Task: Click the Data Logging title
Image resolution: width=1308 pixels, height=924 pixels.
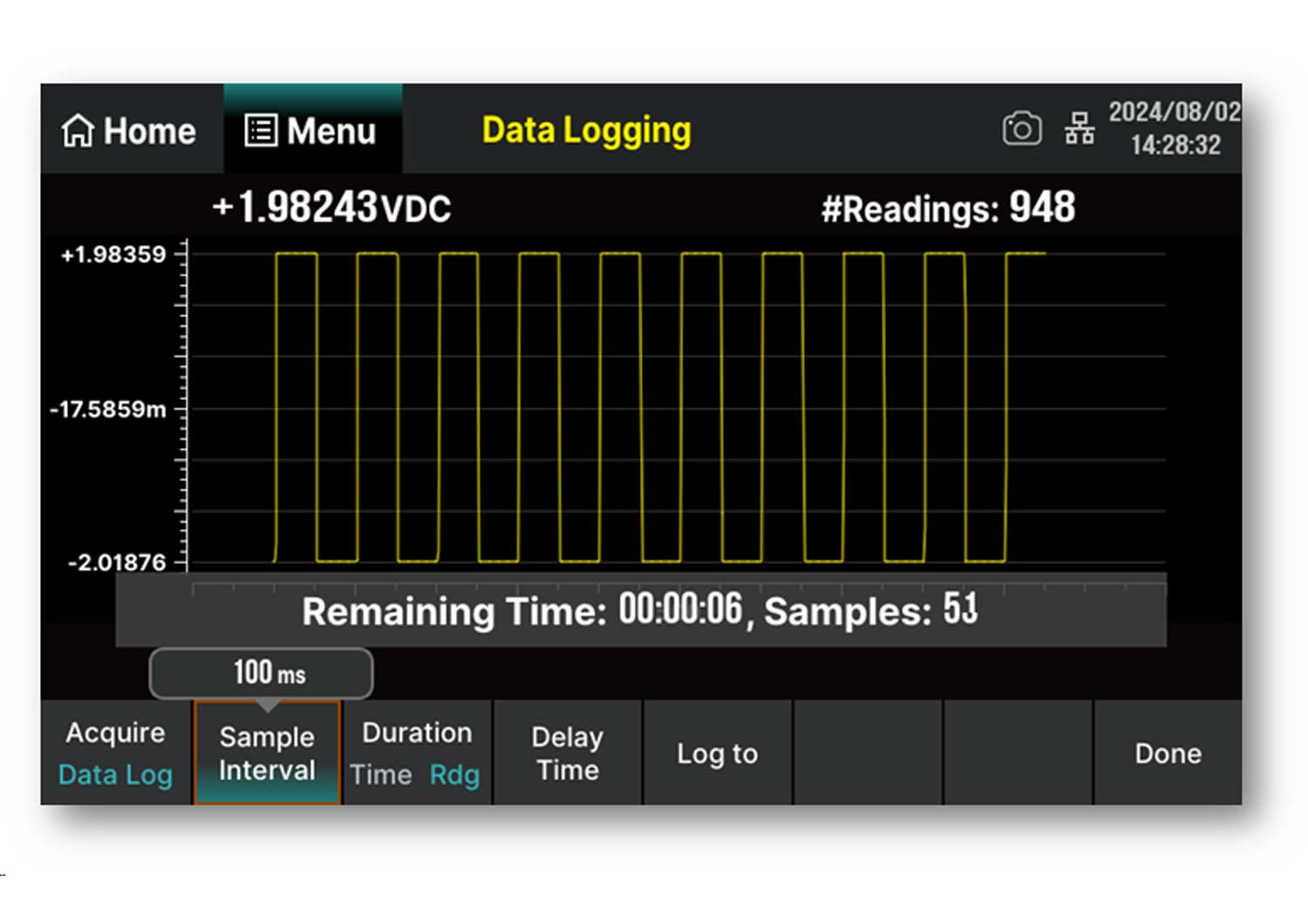Action: [586, 131]
